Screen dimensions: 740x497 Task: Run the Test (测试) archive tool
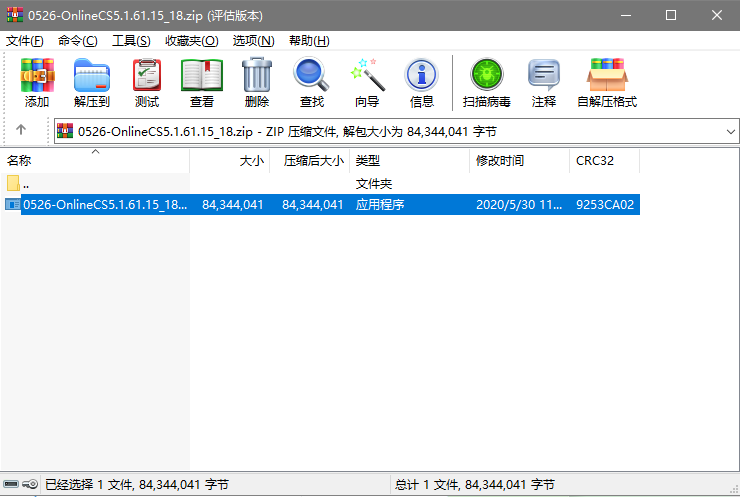click(x=147, y=82)
